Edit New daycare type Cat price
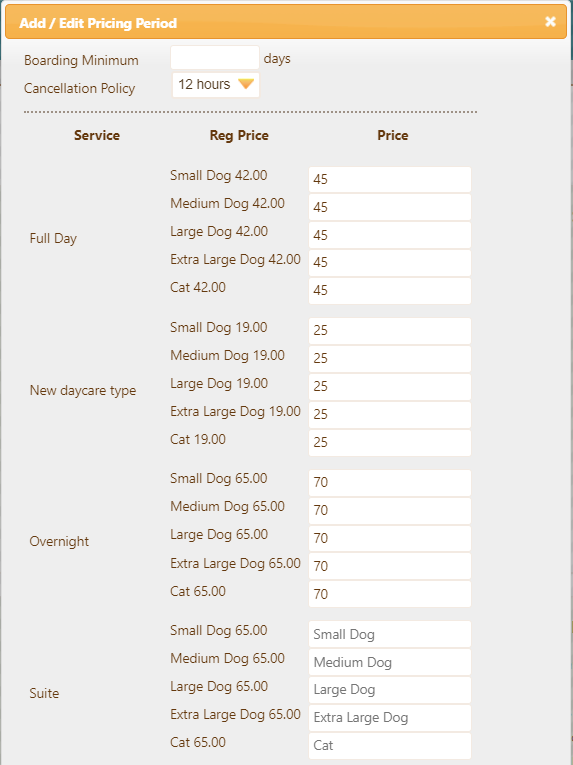573x765 pixels. [x=390, y=443]
